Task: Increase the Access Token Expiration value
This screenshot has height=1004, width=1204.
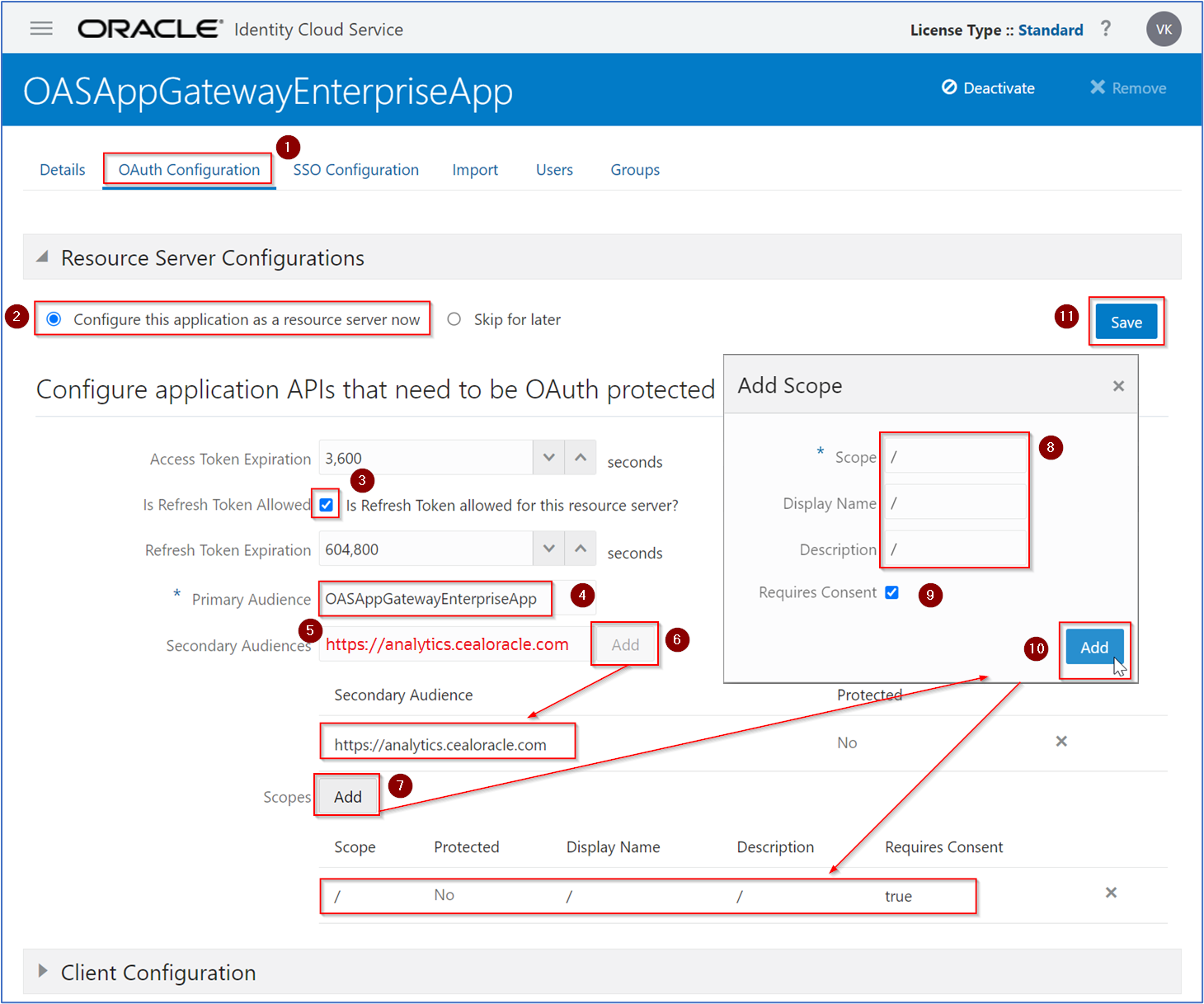Action: pyautogui.click(x=581, y=458)
